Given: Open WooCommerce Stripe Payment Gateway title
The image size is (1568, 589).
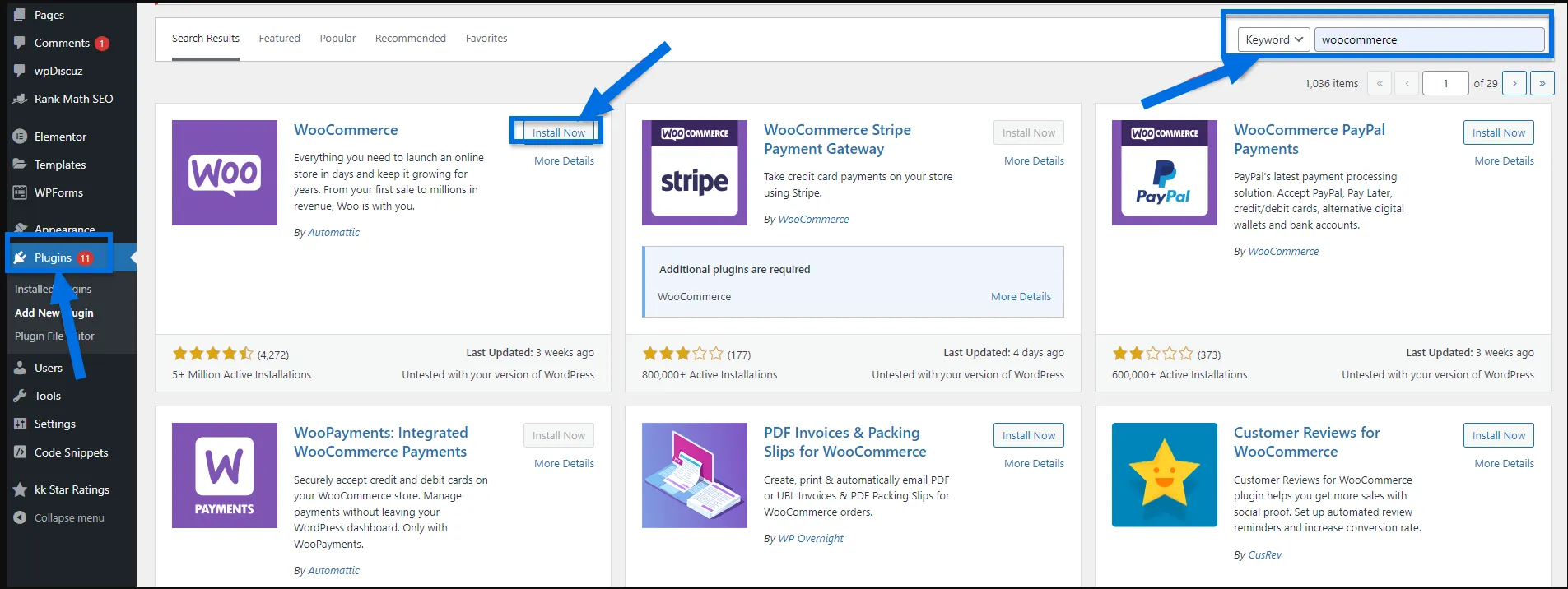Looking at the screenshot, I should coord(837,139).
